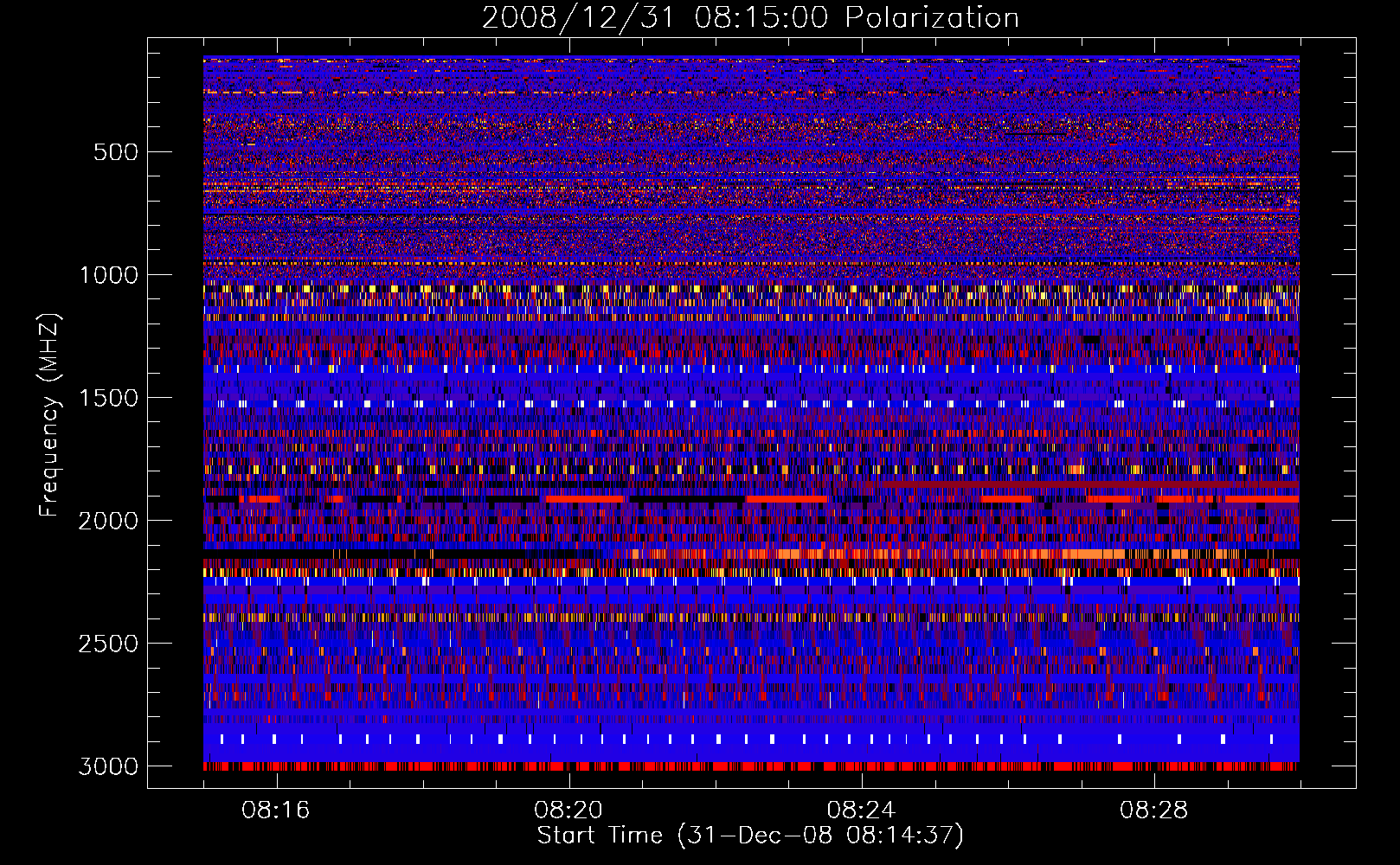
Task: Select the 08:28 time tick label
Action: 1153,811
